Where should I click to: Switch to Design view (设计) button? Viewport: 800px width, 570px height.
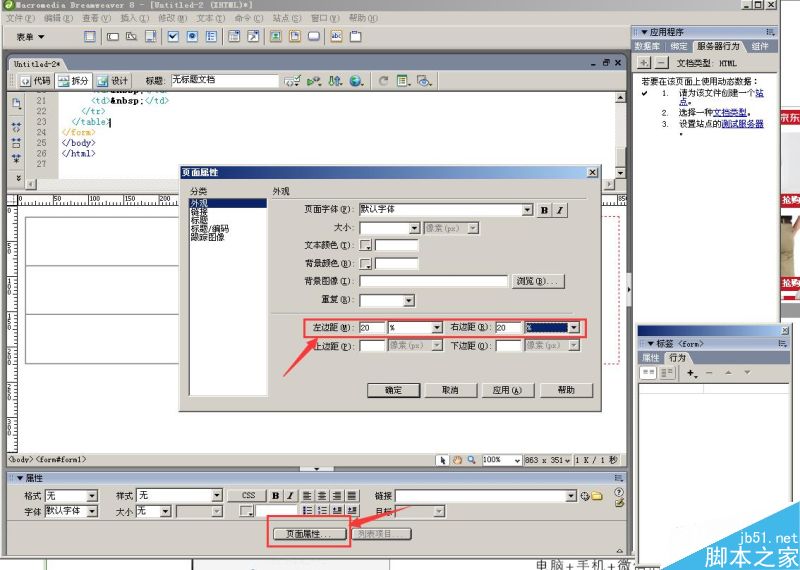point(113,81)
